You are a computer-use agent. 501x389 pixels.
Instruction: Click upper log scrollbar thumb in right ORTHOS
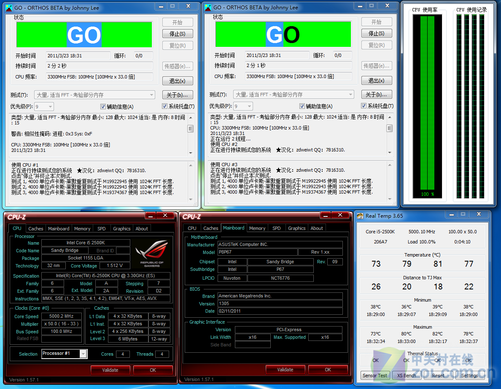click(390, 128)
